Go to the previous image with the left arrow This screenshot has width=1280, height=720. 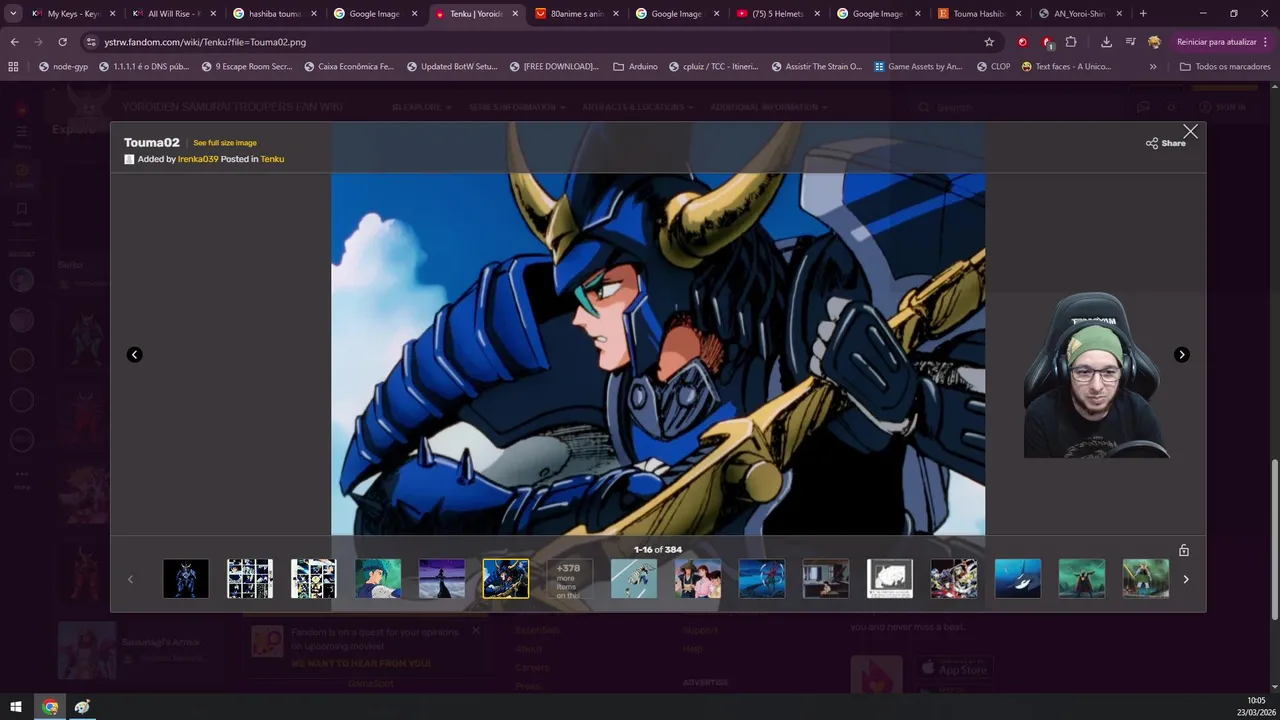[x=135, y=355]
